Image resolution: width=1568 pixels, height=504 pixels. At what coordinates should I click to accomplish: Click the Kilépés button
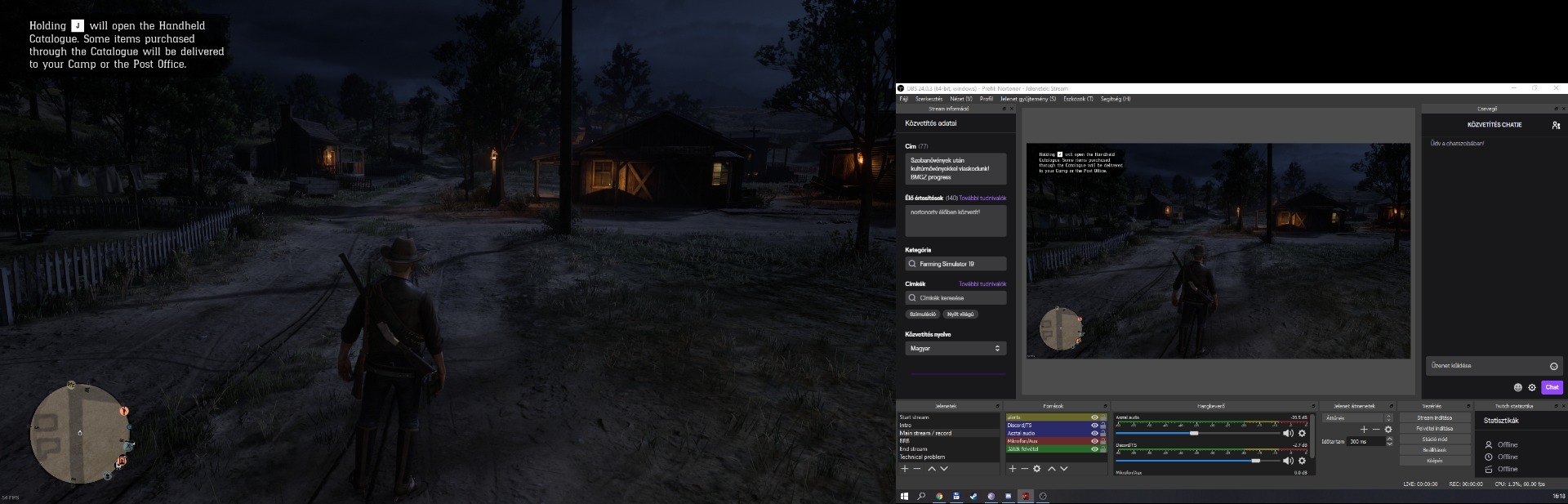[1435, 461]
